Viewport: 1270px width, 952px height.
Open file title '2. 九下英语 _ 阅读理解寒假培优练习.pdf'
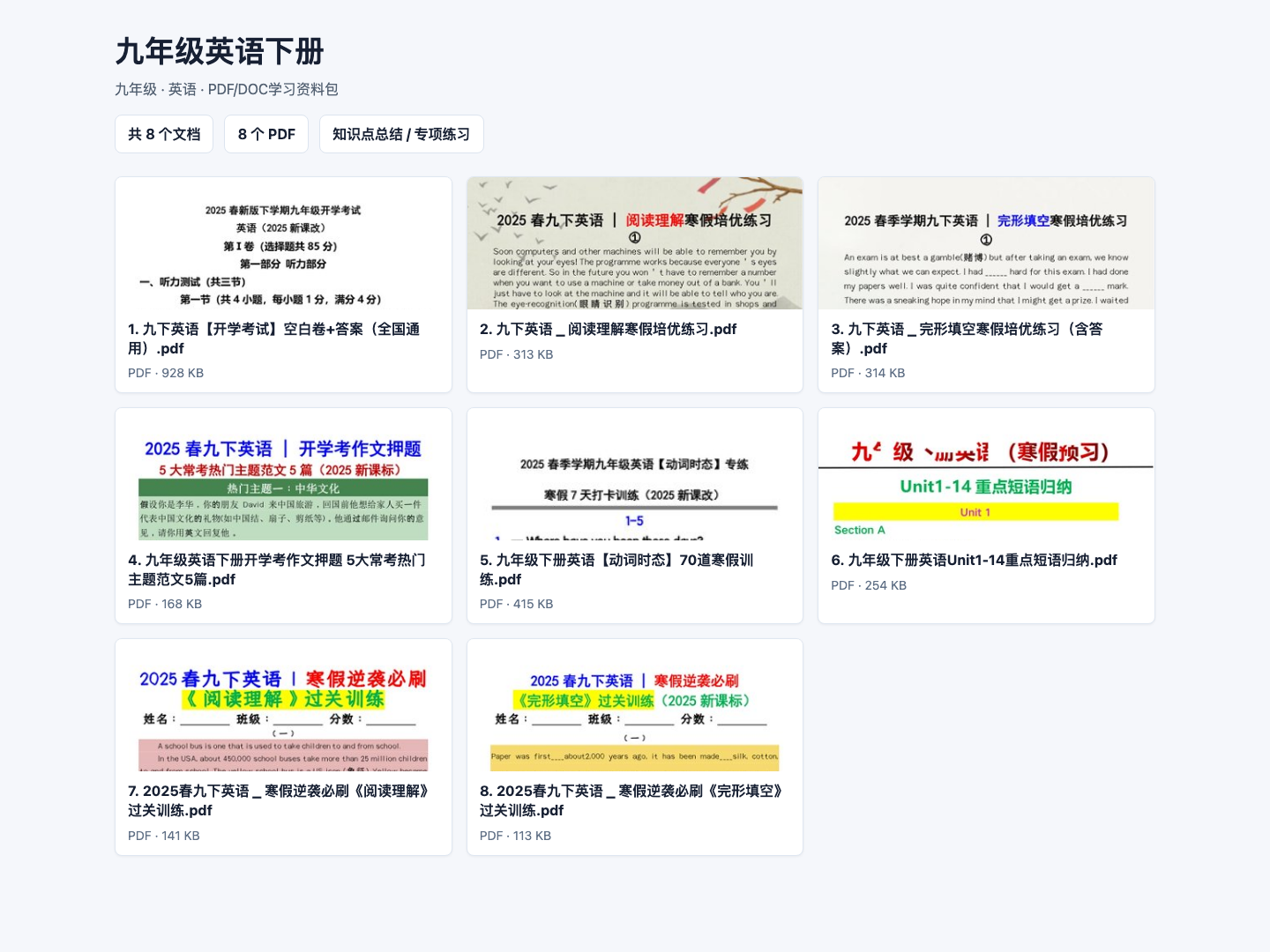(x=608, y=329)
